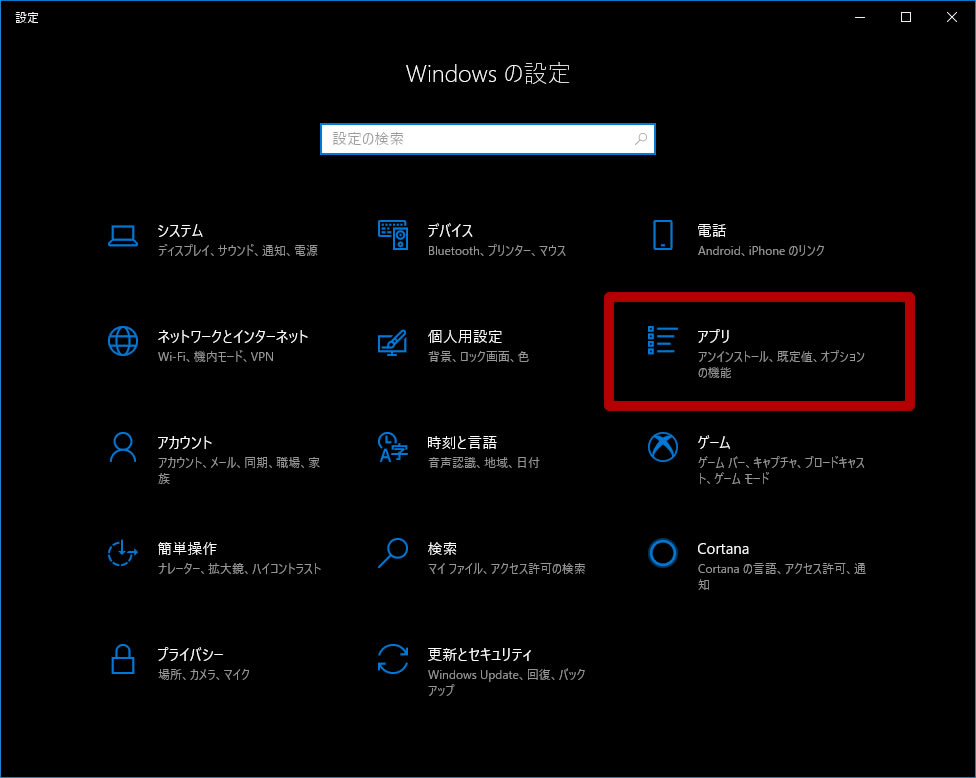The image size is (976, 778).
Task: Select the 電話 title link
Action: 711,230
